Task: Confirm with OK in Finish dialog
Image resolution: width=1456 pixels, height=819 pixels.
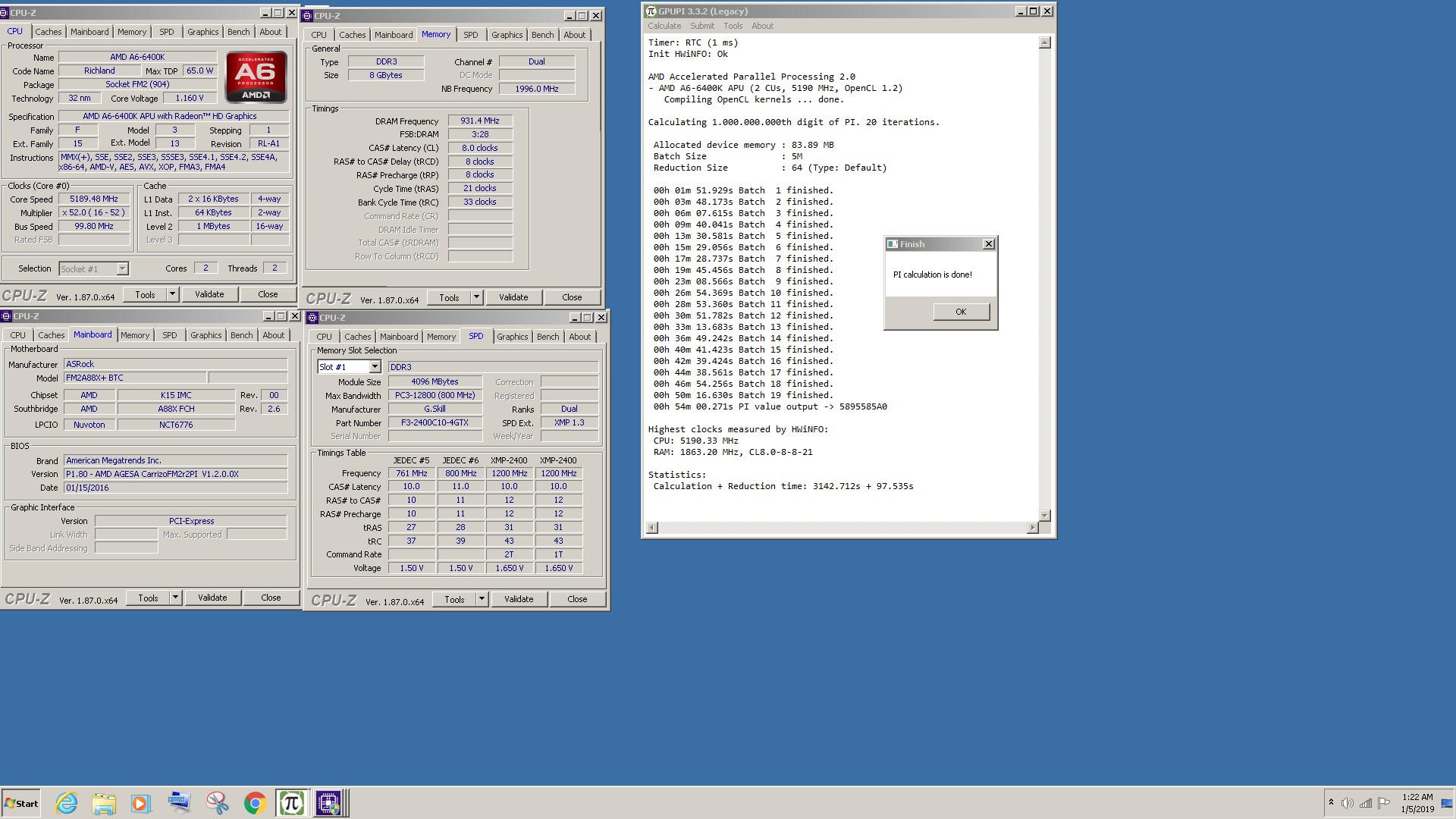Action: pyautogui.click(x=961, y=312)
